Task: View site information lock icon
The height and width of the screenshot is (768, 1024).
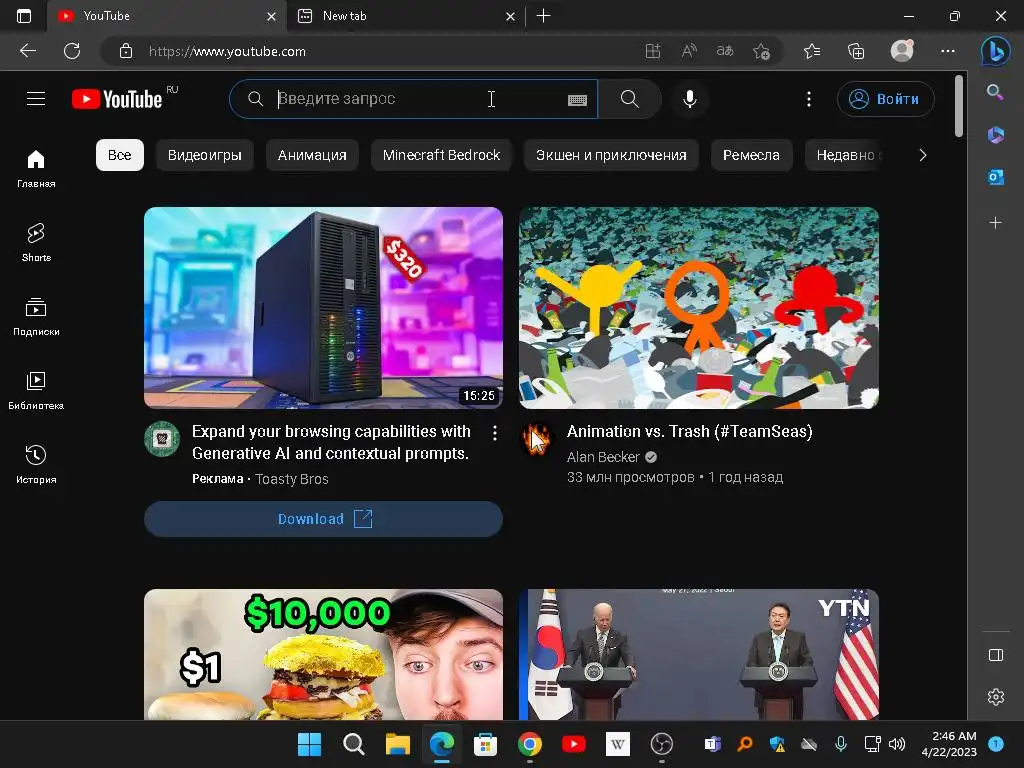Action: 126,51
